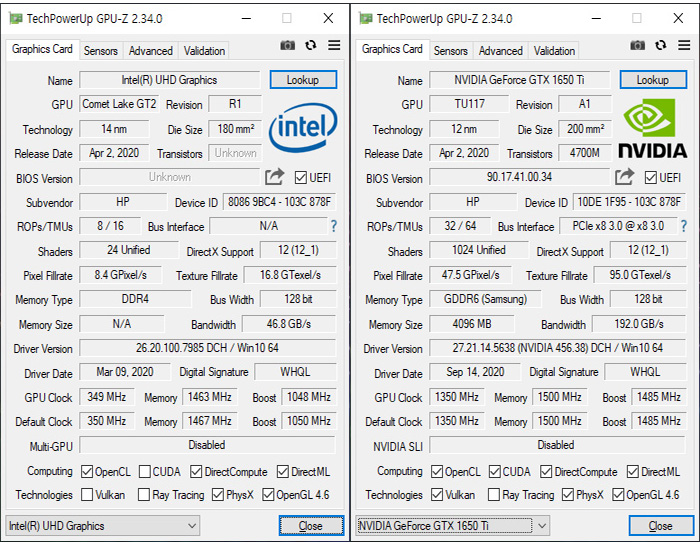
Task: Click Mar 09, 2020 driver date value
Action: point(125,372)
